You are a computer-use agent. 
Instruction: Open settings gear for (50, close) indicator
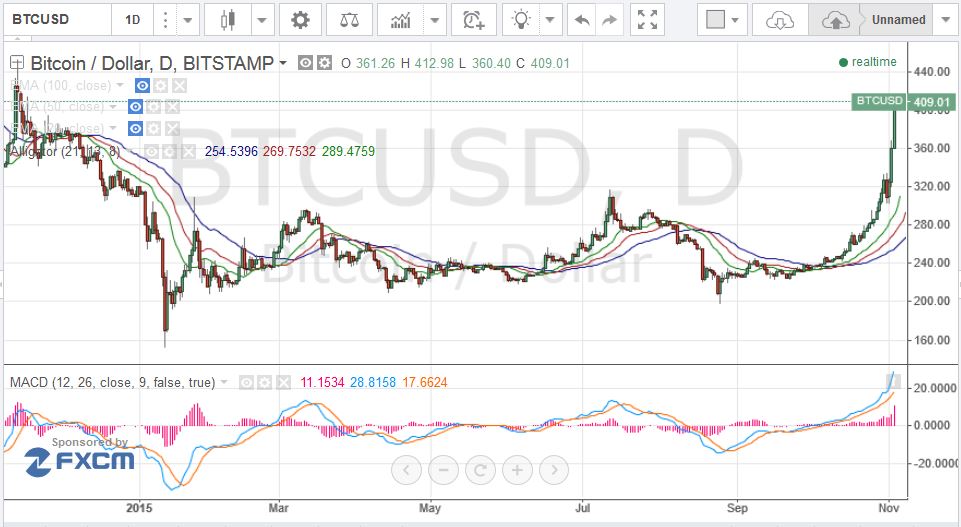tap(154, 107)
